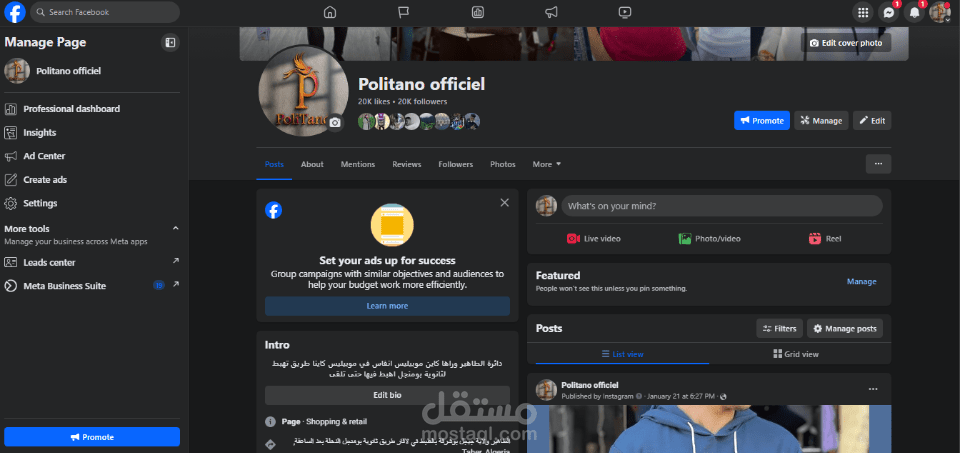
Task: Open Professional dashboard in the sidebar
Action: 92,109
